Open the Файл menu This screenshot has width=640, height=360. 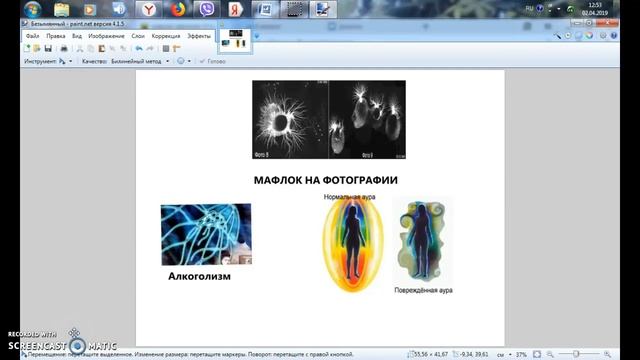[32, 36]
